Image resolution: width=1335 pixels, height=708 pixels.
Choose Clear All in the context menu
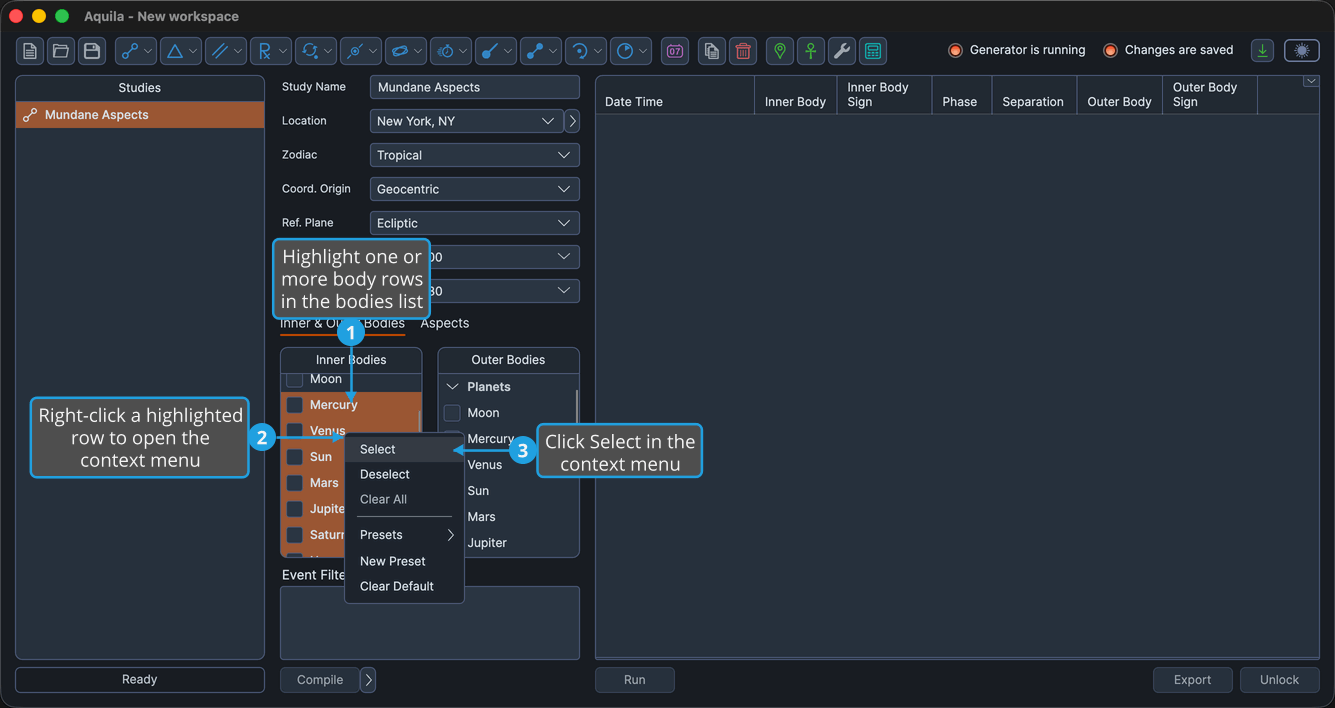(405, 499)
